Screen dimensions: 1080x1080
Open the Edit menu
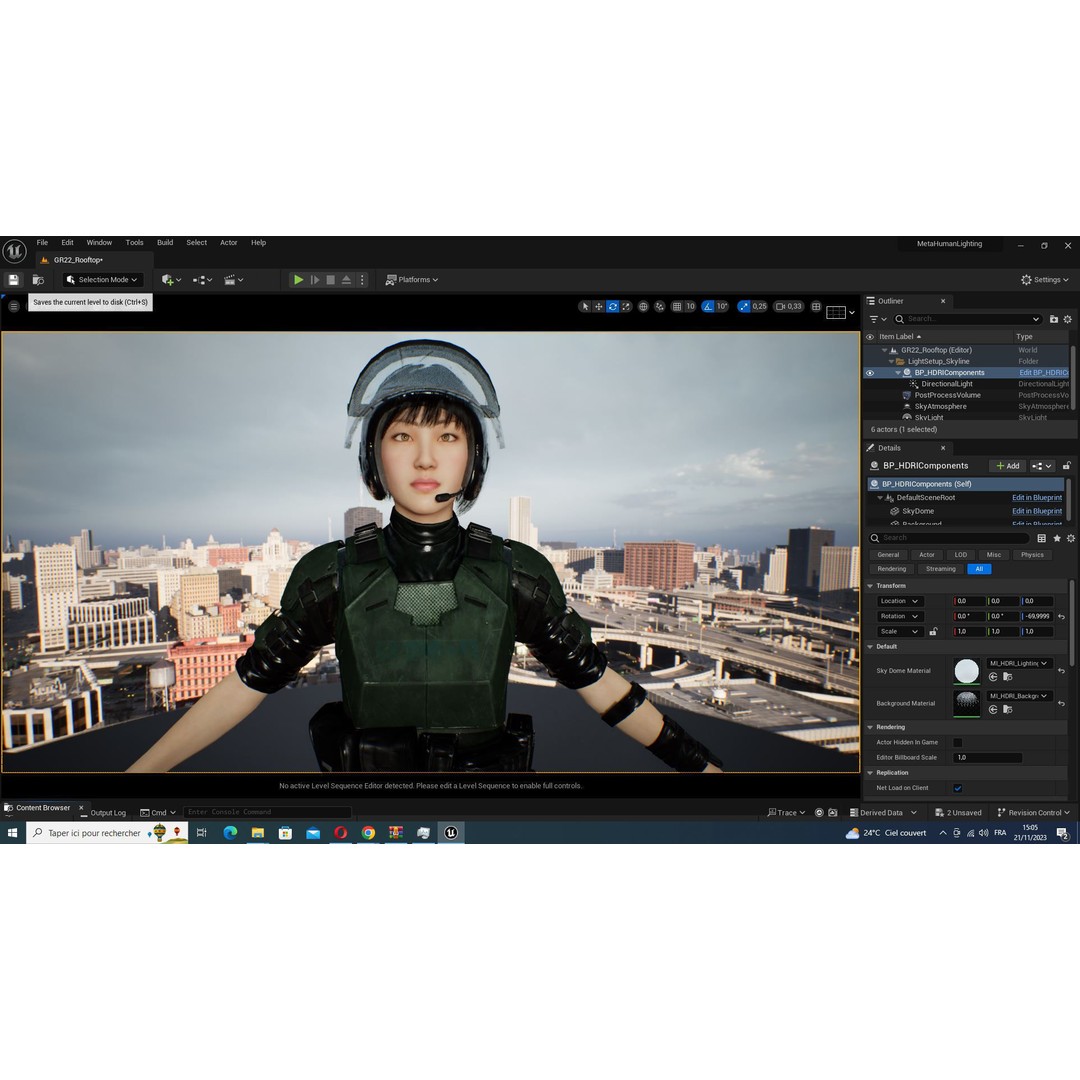coord(67,242)
